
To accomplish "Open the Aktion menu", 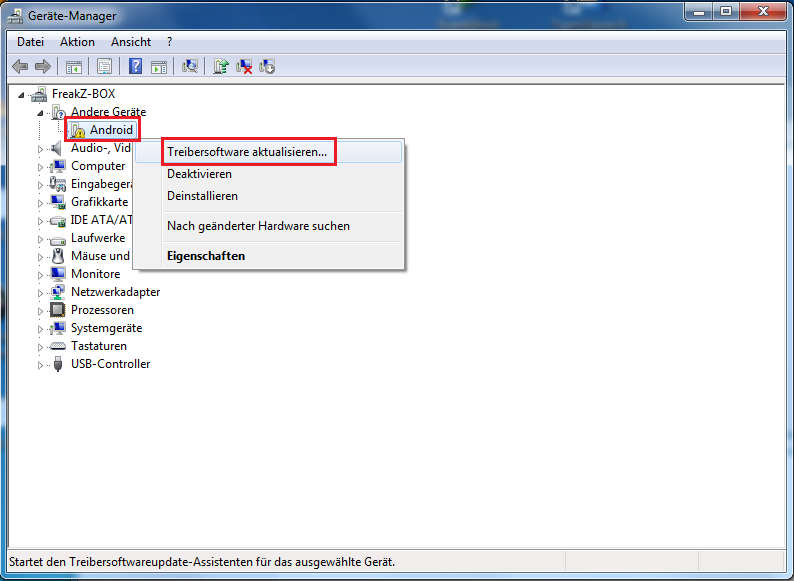I will 77,42.
